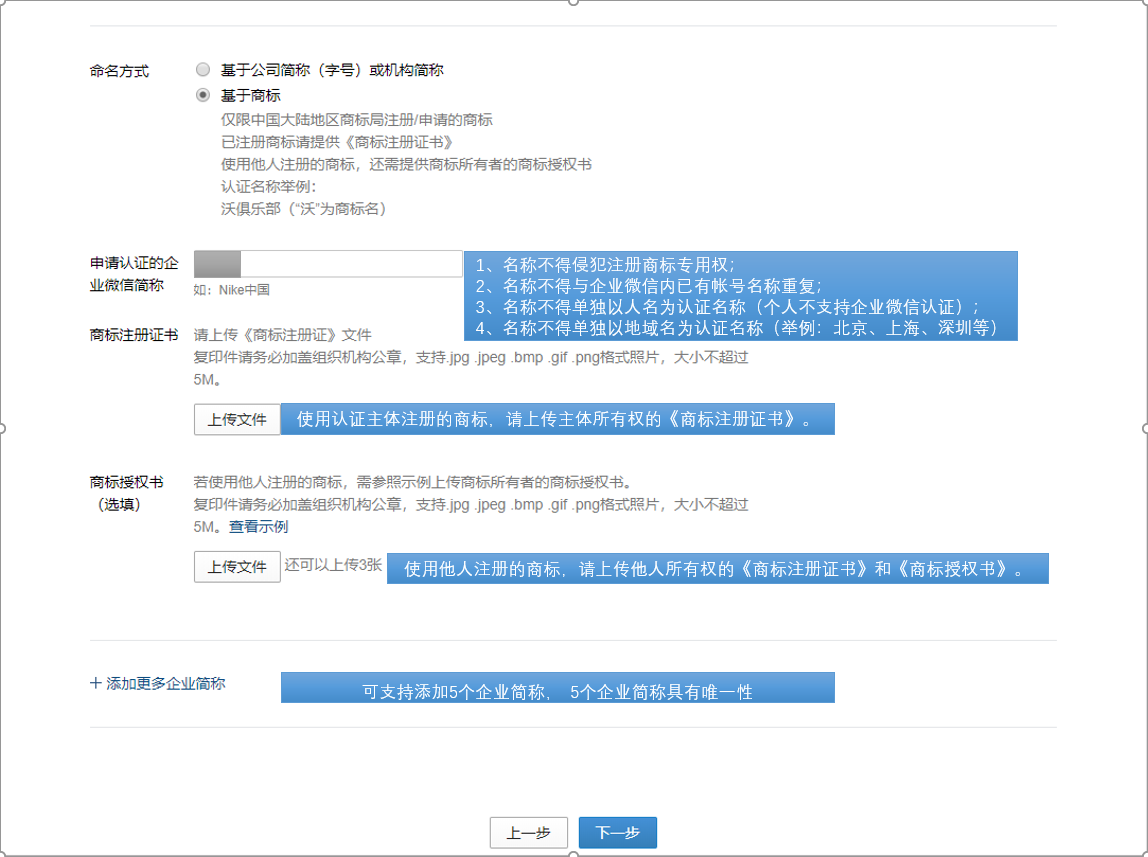The image size is (1148, 857).
Task: Click the blue tip about 商标授权书 for others' trademarks
Action: point(720,567)
